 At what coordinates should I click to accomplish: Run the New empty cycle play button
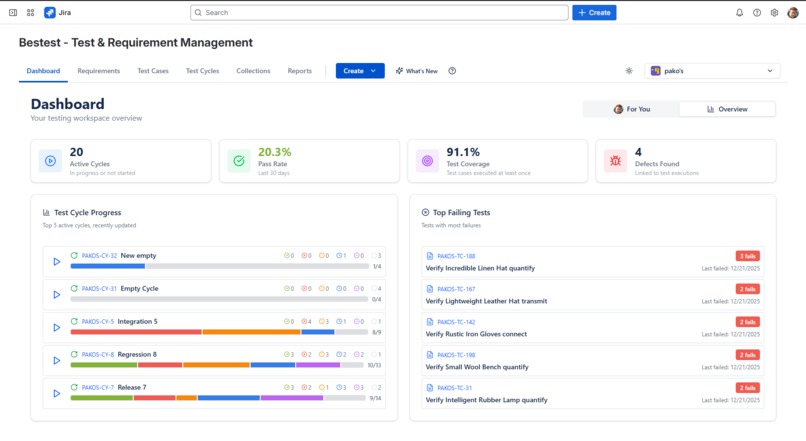[57, 262]
